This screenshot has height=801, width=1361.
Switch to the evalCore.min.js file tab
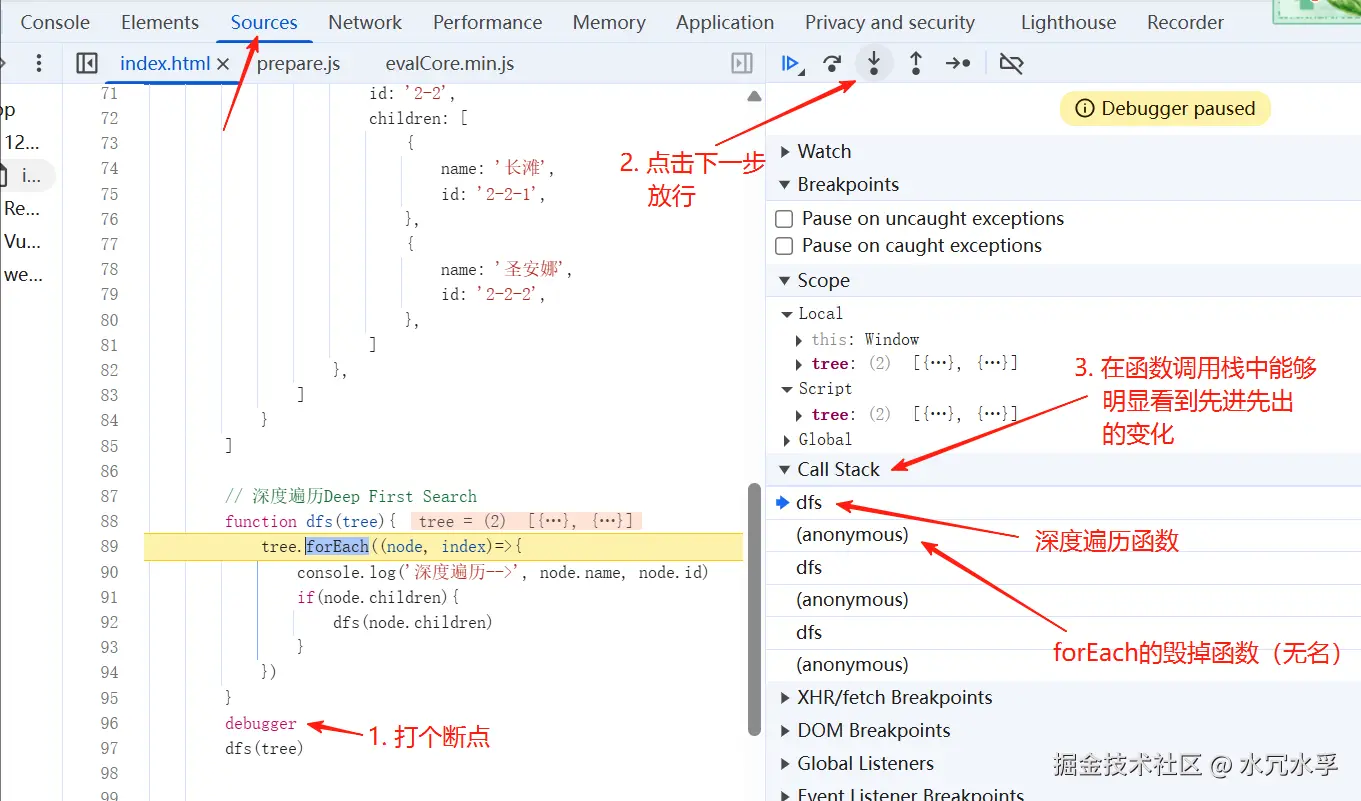click(x=450, y=64)
